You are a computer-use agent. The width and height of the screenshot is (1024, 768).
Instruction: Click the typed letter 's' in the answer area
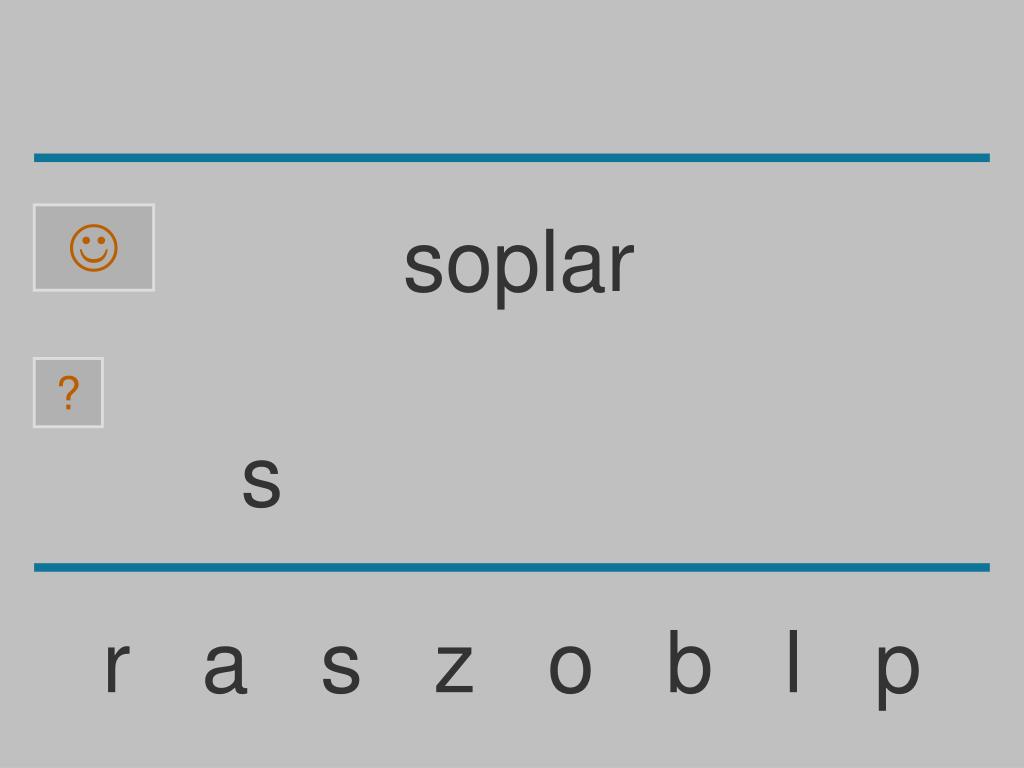(261, 482)
